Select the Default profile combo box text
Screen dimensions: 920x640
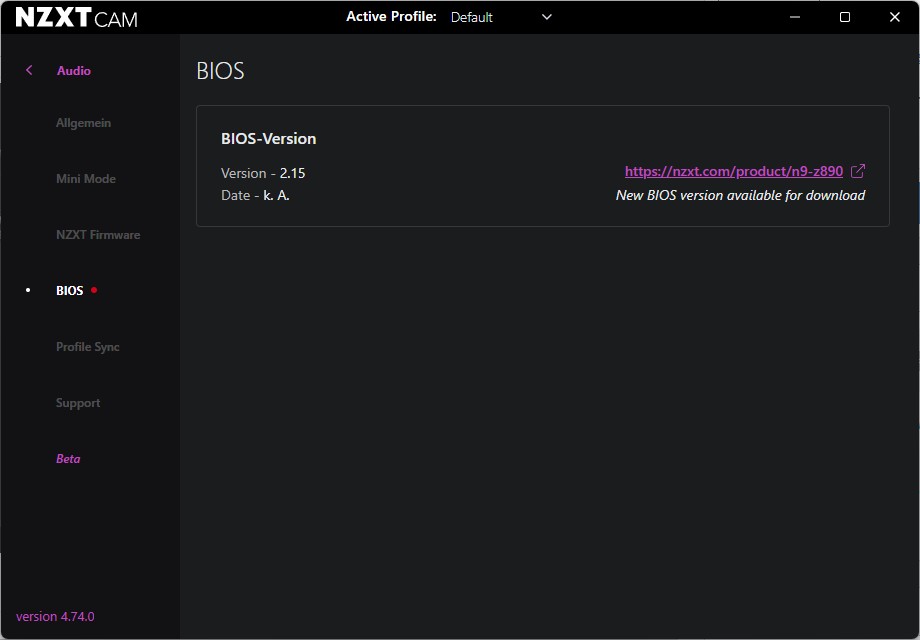pyautogui.click(x=472, y=17)
